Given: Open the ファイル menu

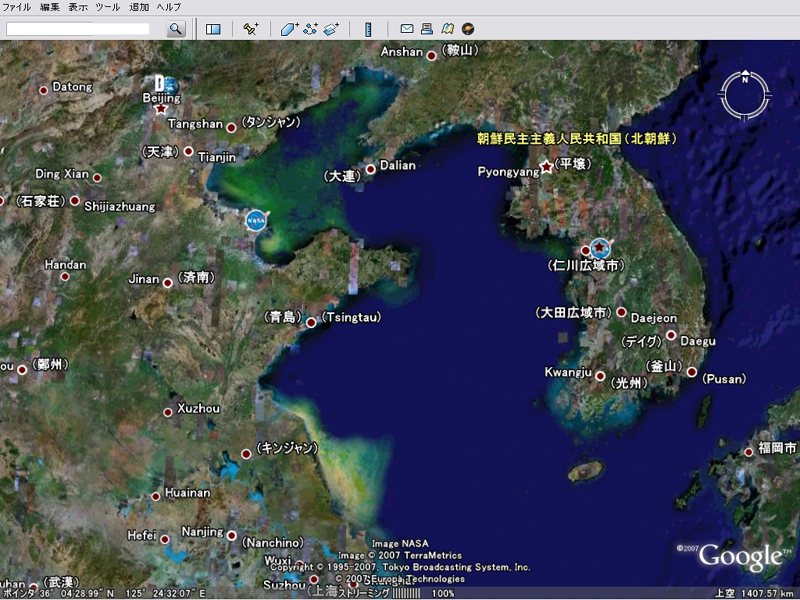Looking at the screenshot, I should 17,7.
